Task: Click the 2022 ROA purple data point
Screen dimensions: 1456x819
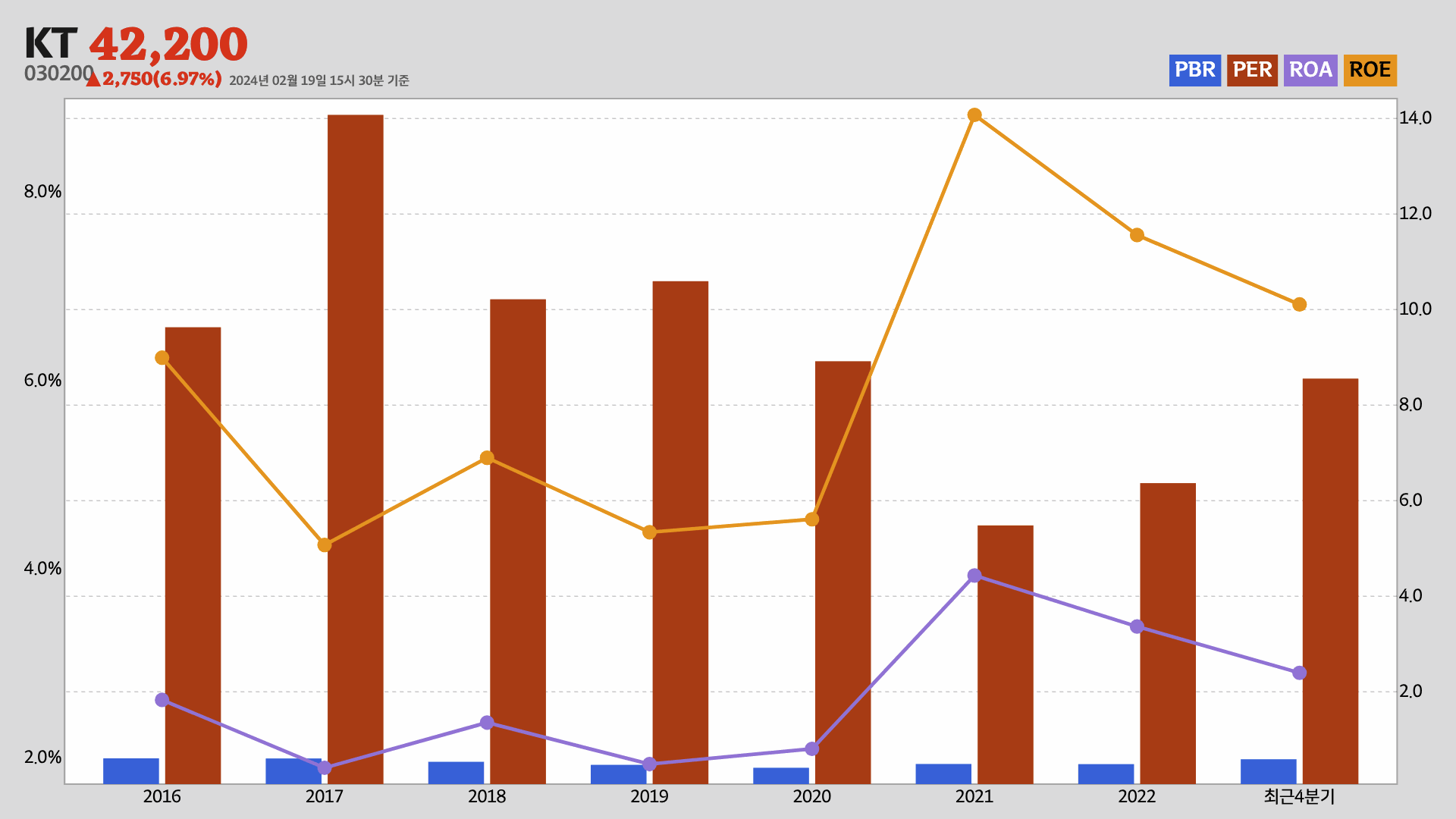Action: [x=1137, y=626]
